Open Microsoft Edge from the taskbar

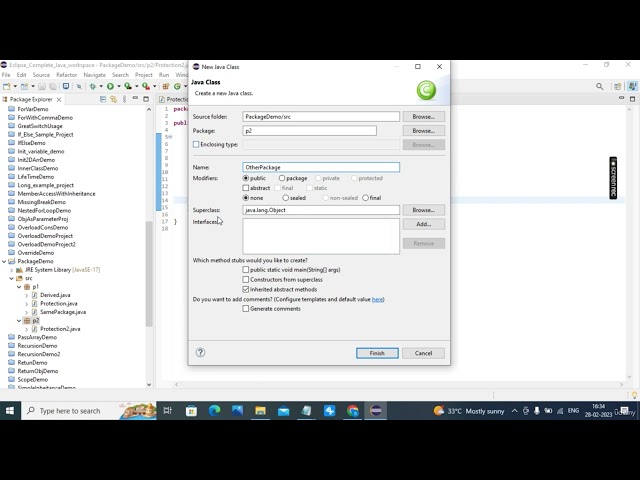[x=214, y=411]
